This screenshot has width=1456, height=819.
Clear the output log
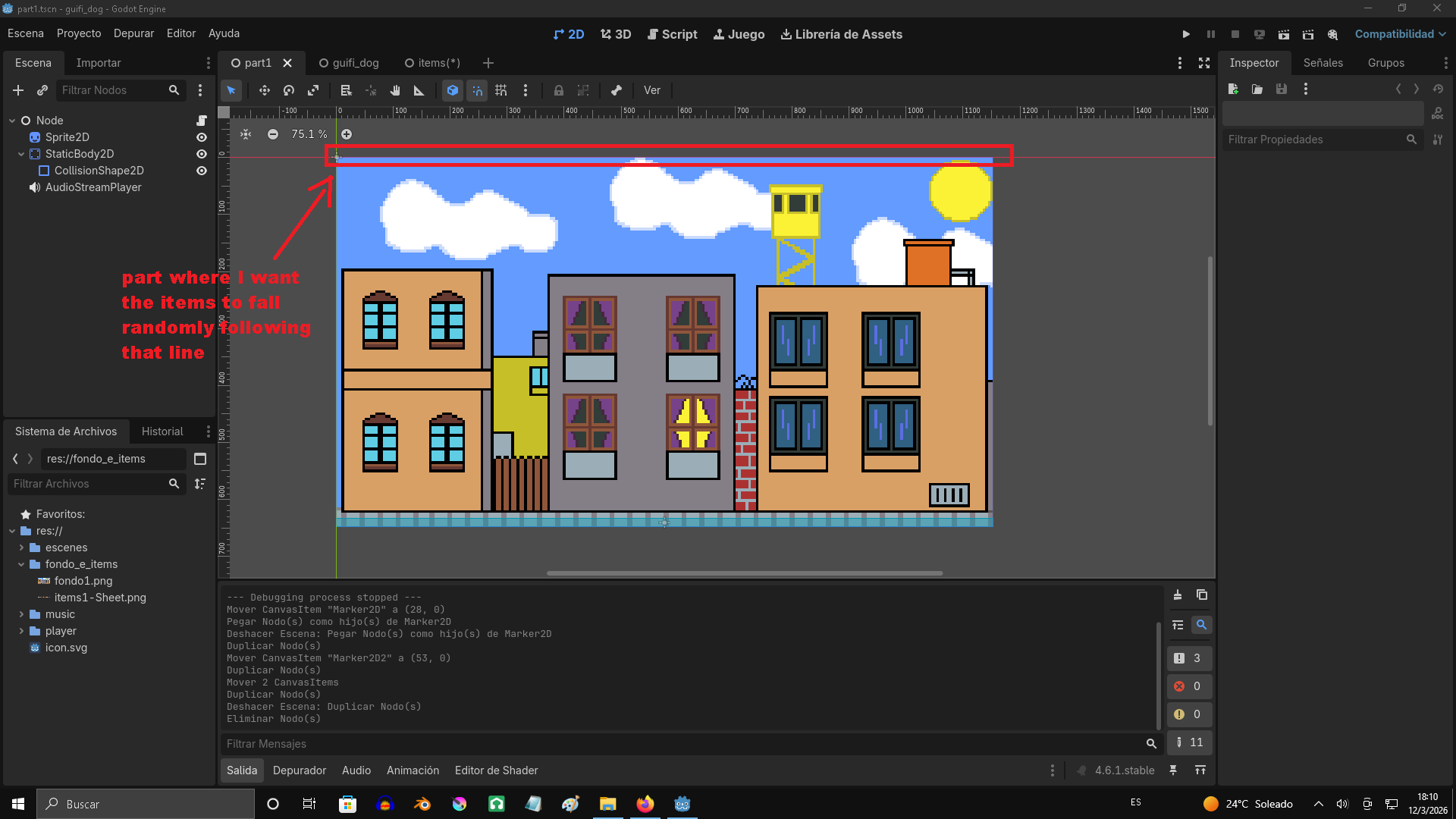[1178, 595]
